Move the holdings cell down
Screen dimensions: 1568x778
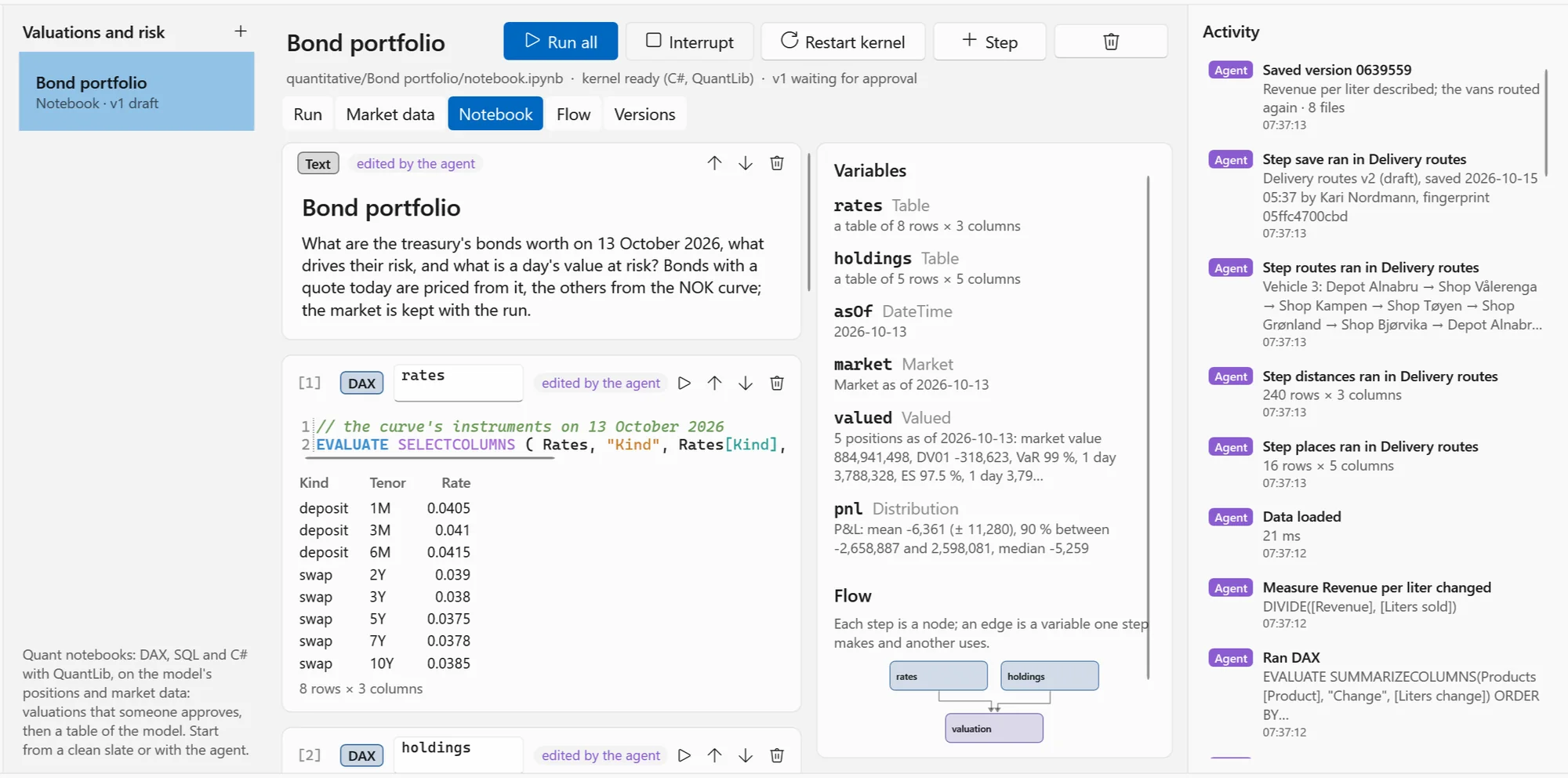point(746,755)
